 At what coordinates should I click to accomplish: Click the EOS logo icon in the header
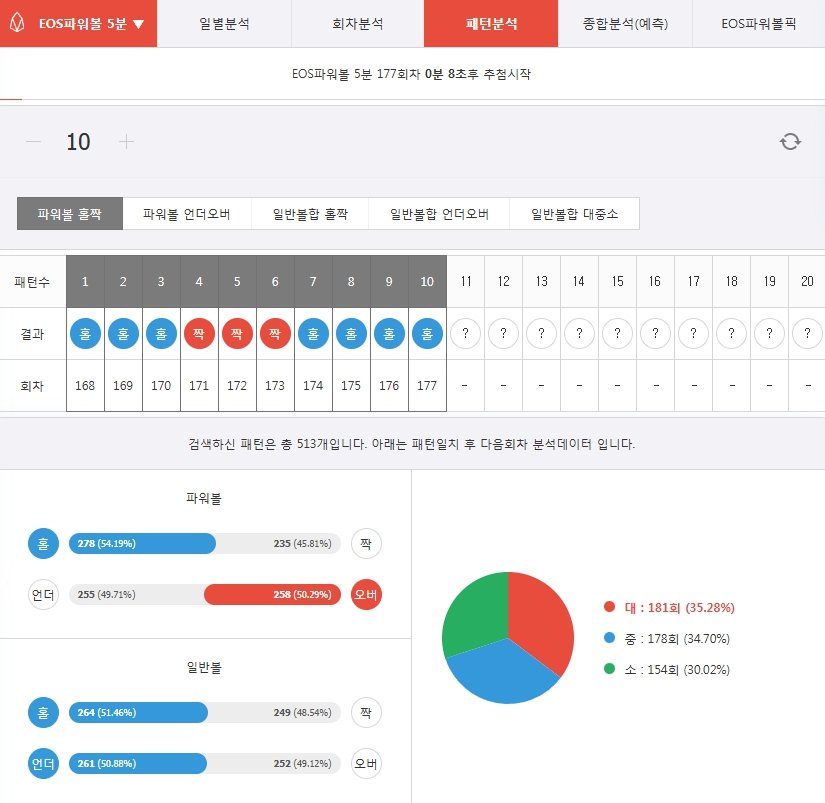(18, 24)
